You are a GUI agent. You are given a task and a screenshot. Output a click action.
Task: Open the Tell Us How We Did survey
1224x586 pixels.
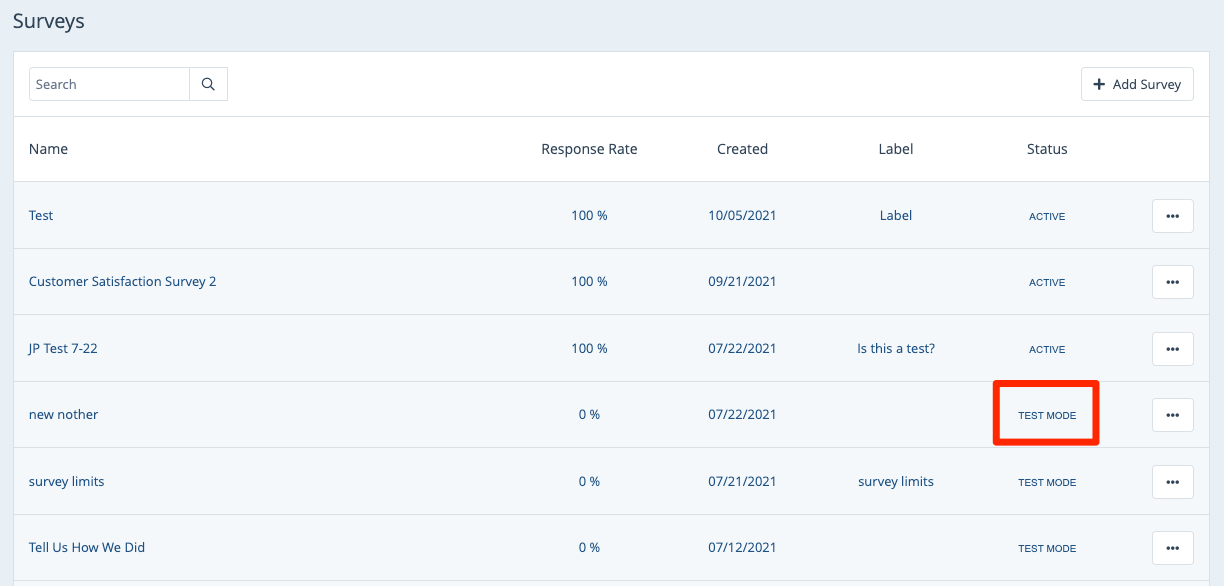(87, 548)
